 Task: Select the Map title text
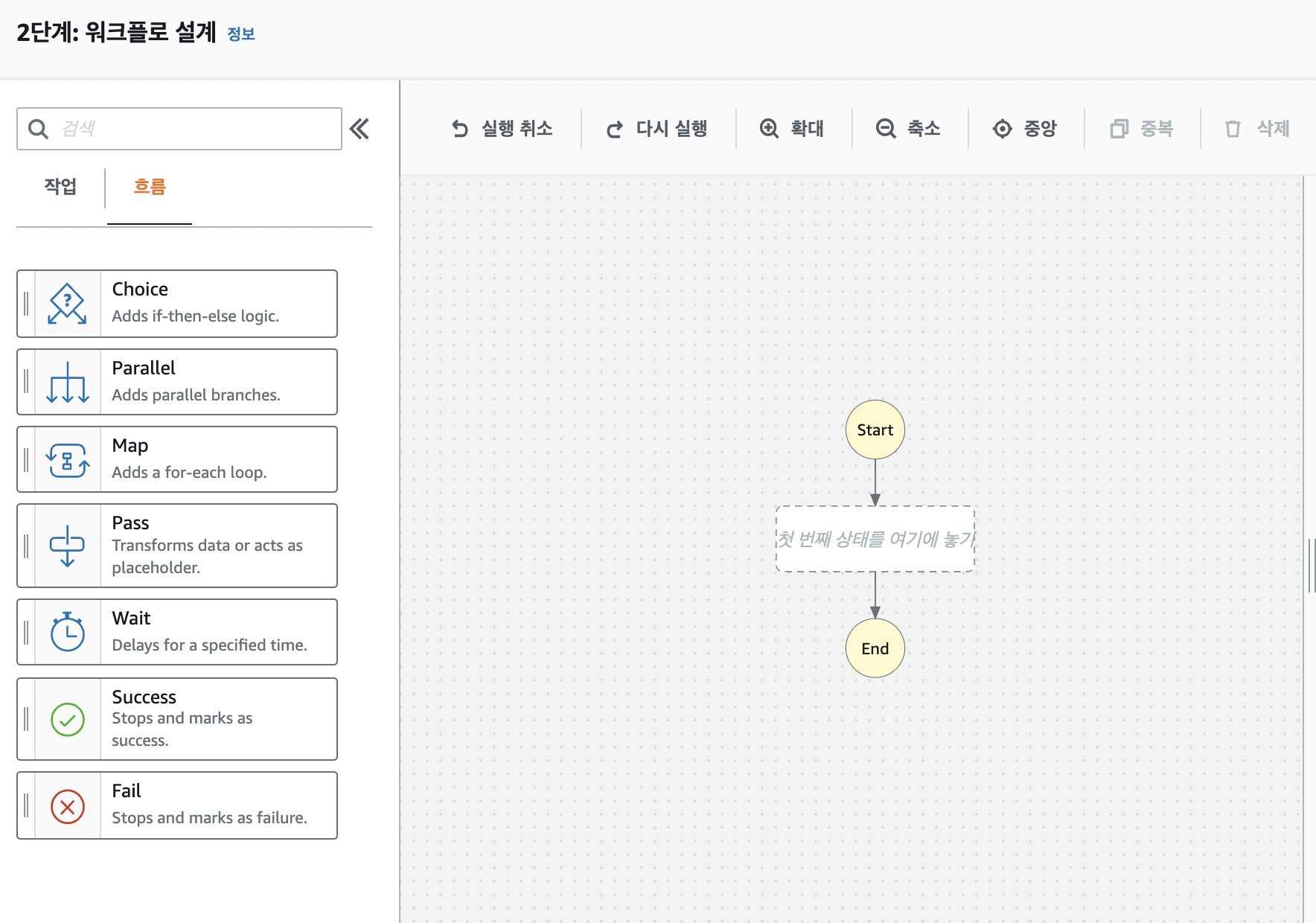130,446
